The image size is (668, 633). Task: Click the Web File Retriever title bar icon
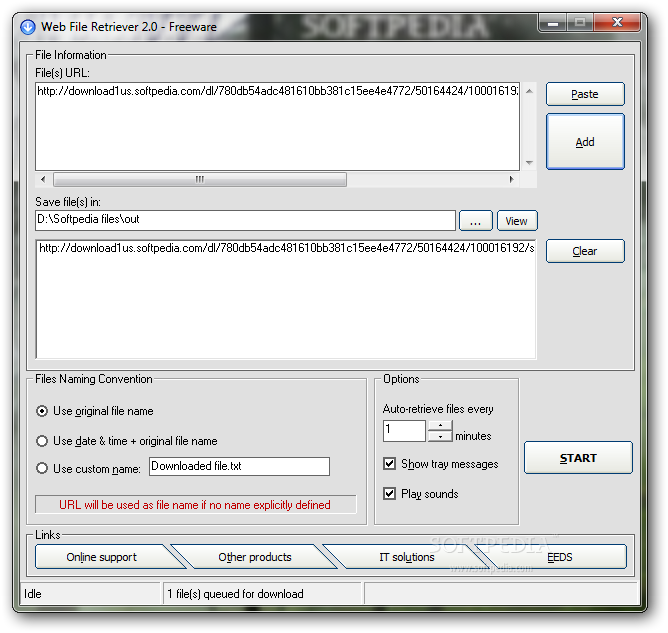[x=28, y=27]
